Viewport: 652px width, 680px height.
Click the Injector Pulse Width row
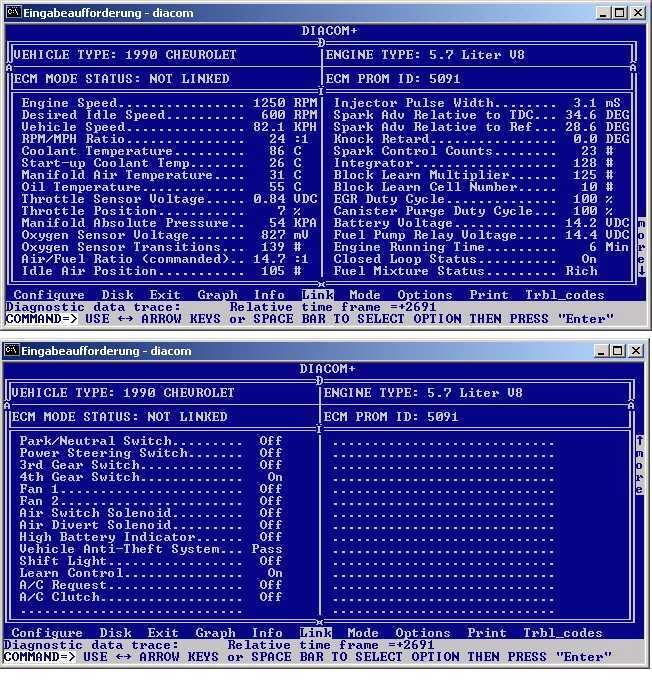click(x=477, y=103)
